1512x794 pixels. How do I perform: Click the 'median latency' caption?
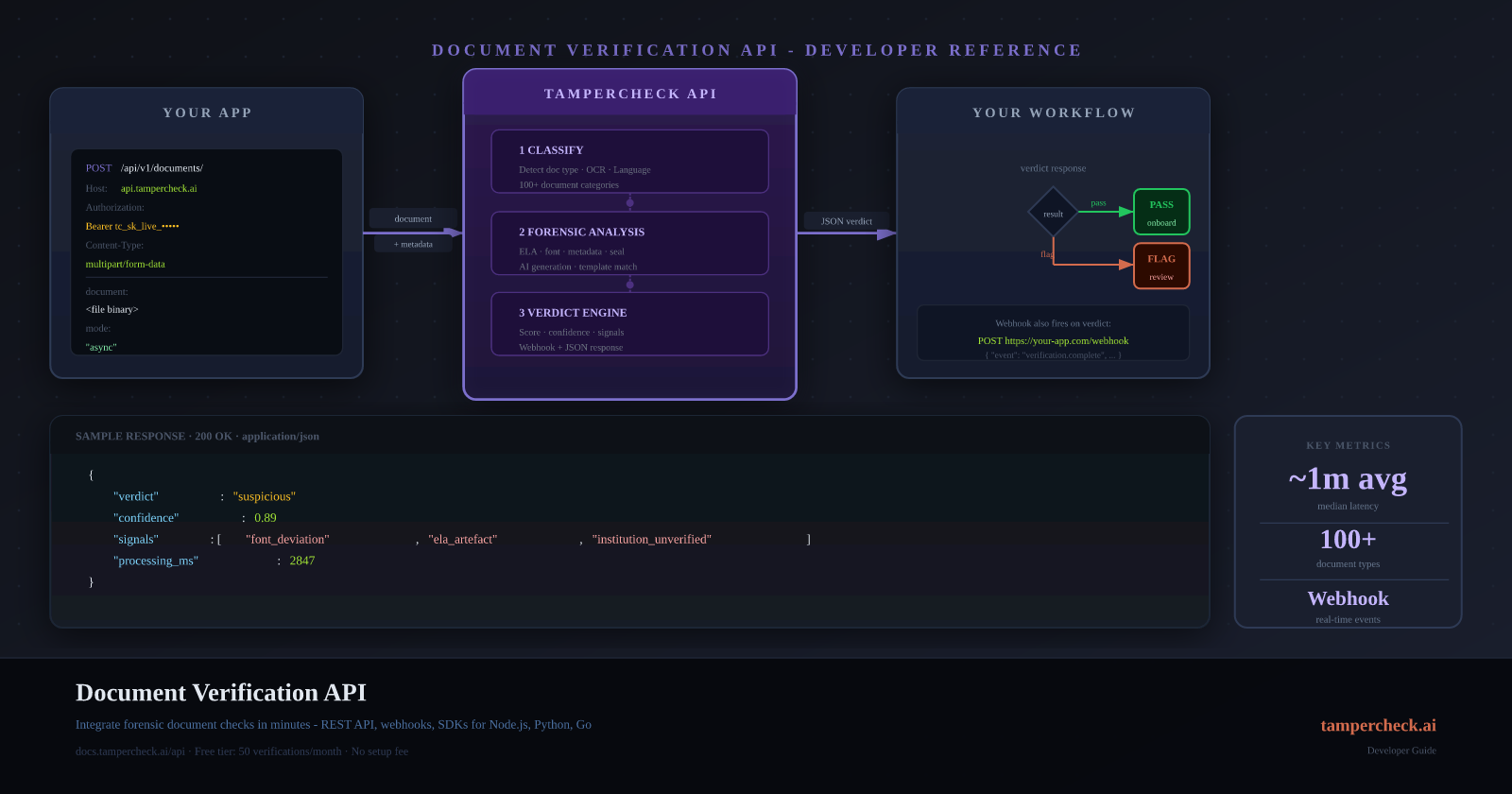[1348, 506]
